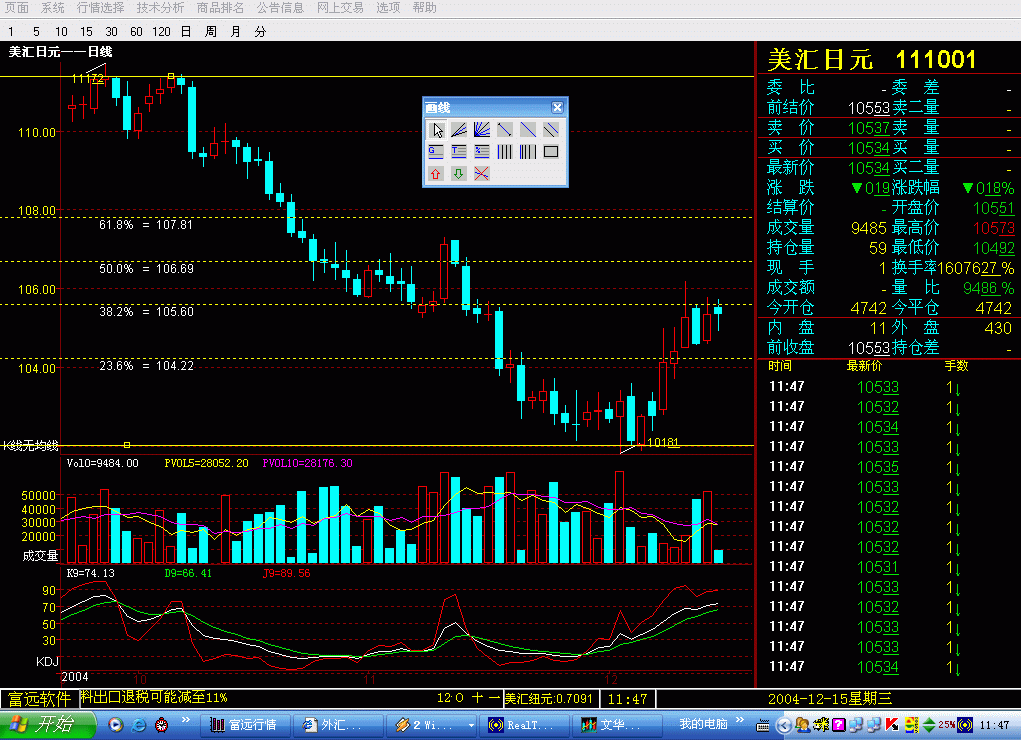Image resolution: width=1021 pixels, height=740 pixels.
Task: Place a red up arrow marker
Action: pos(436,174)
